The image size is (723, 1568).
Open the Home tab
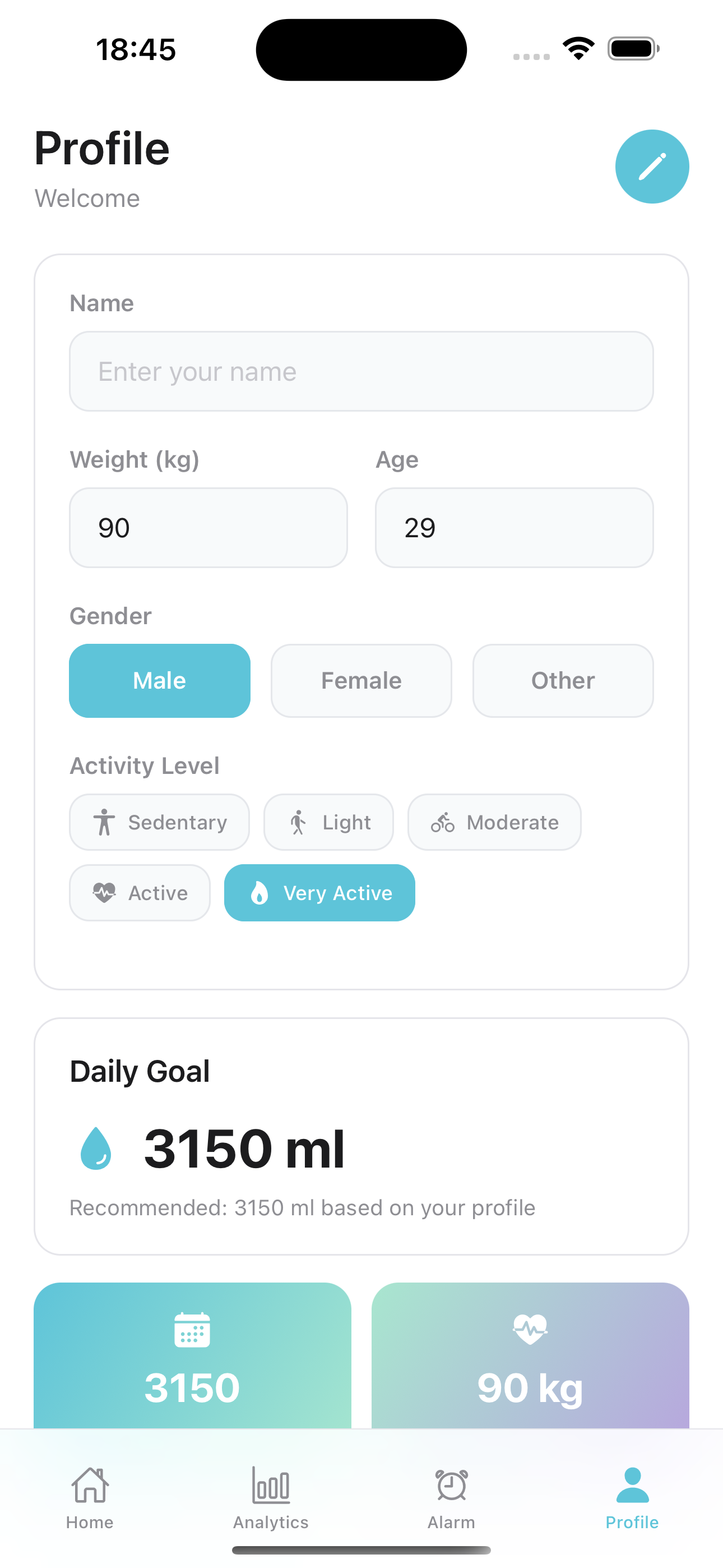90,1497
